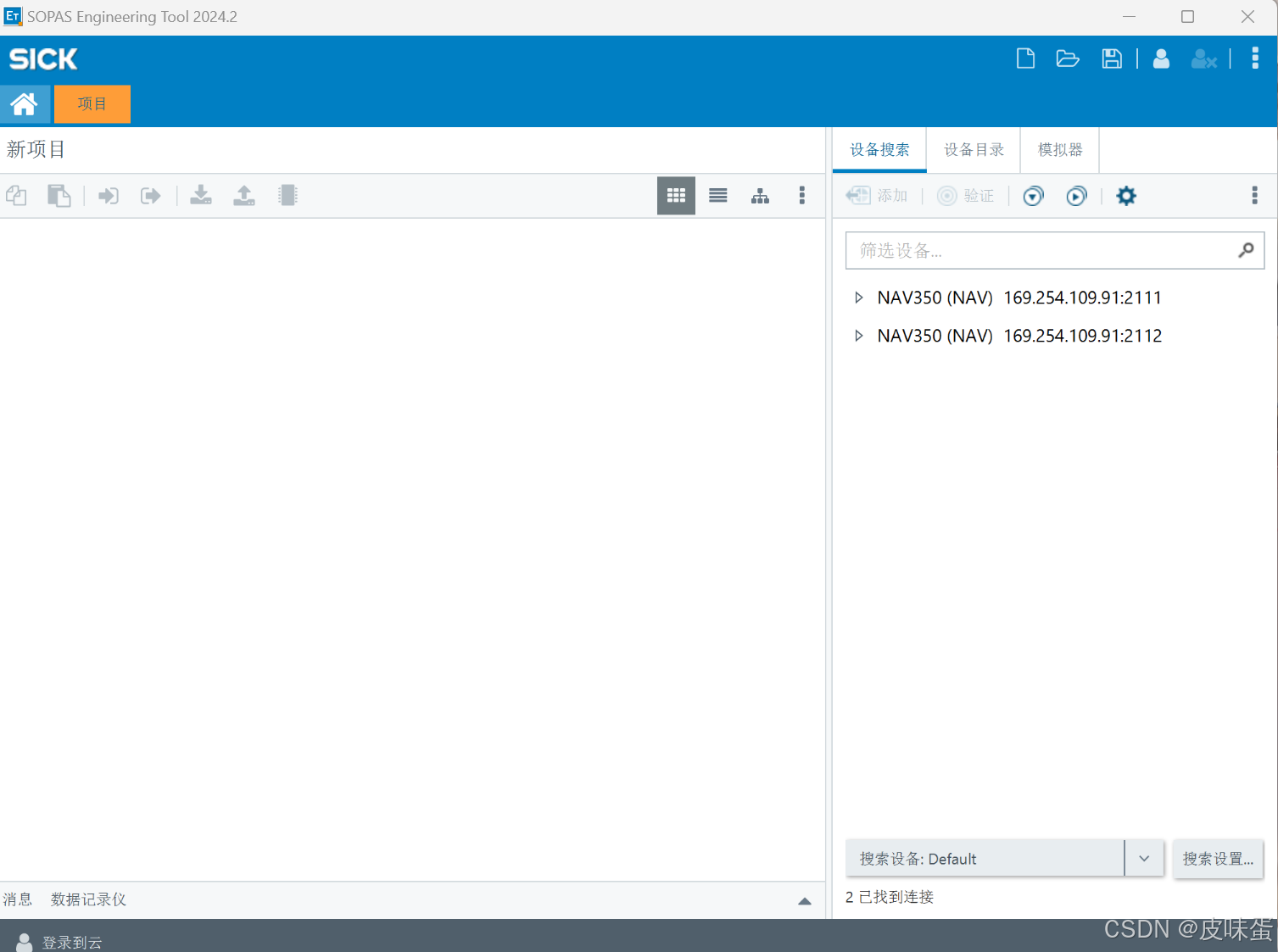Open 搜索设置... search settings

coord(1219,859)
